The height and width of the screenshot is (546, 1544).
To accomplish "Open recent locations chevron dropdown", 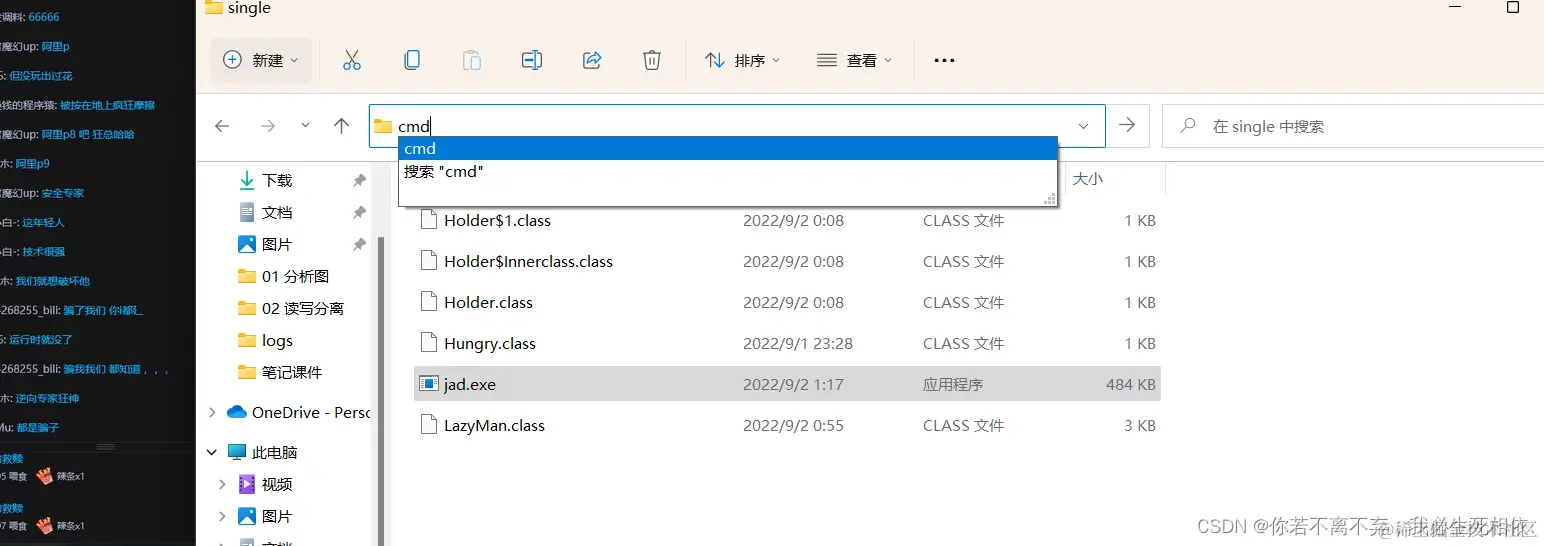I will pos(305,126).
